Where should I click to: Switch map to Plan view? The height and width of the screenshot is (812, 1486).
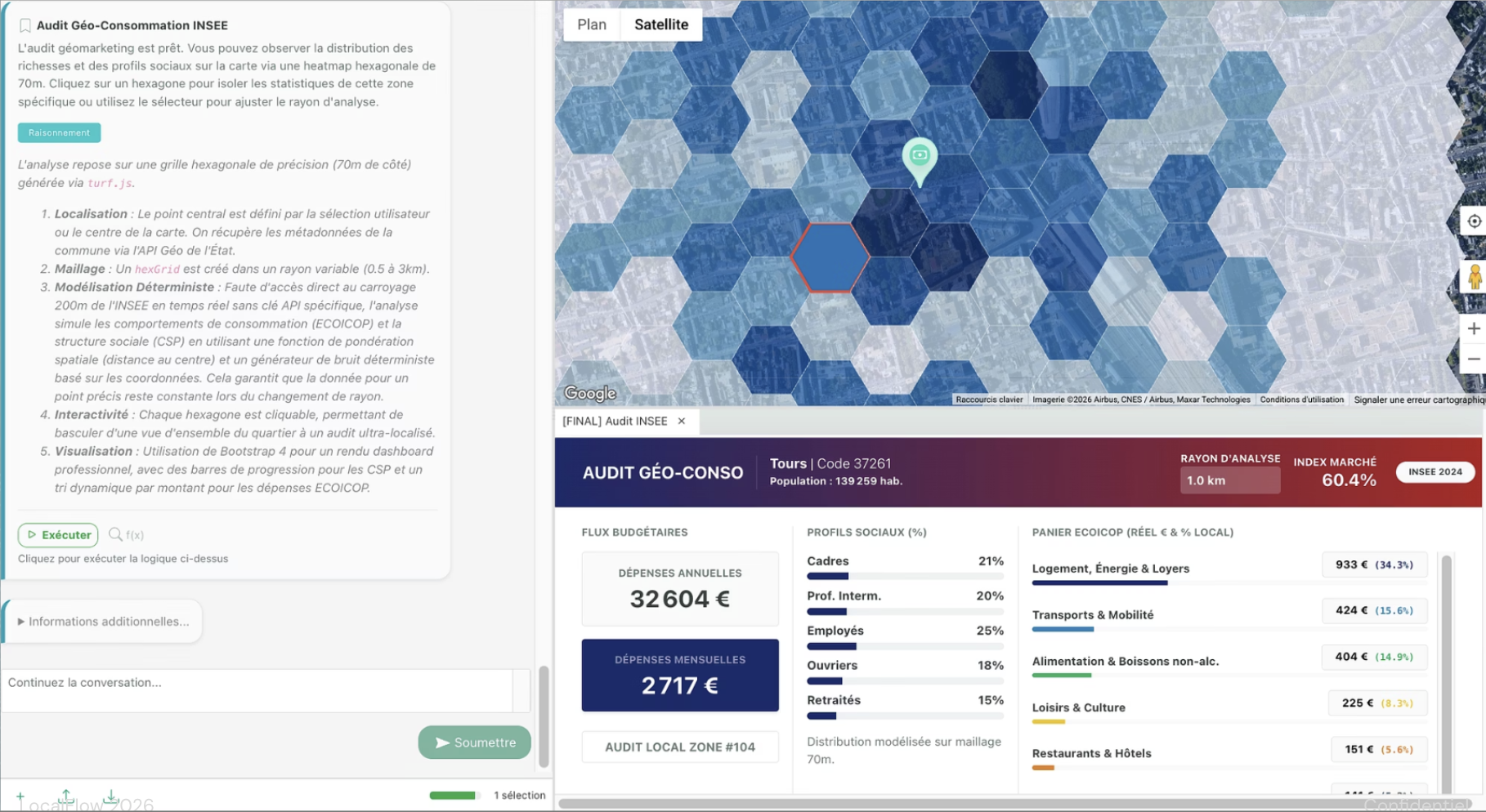click(x=592, y=25)
